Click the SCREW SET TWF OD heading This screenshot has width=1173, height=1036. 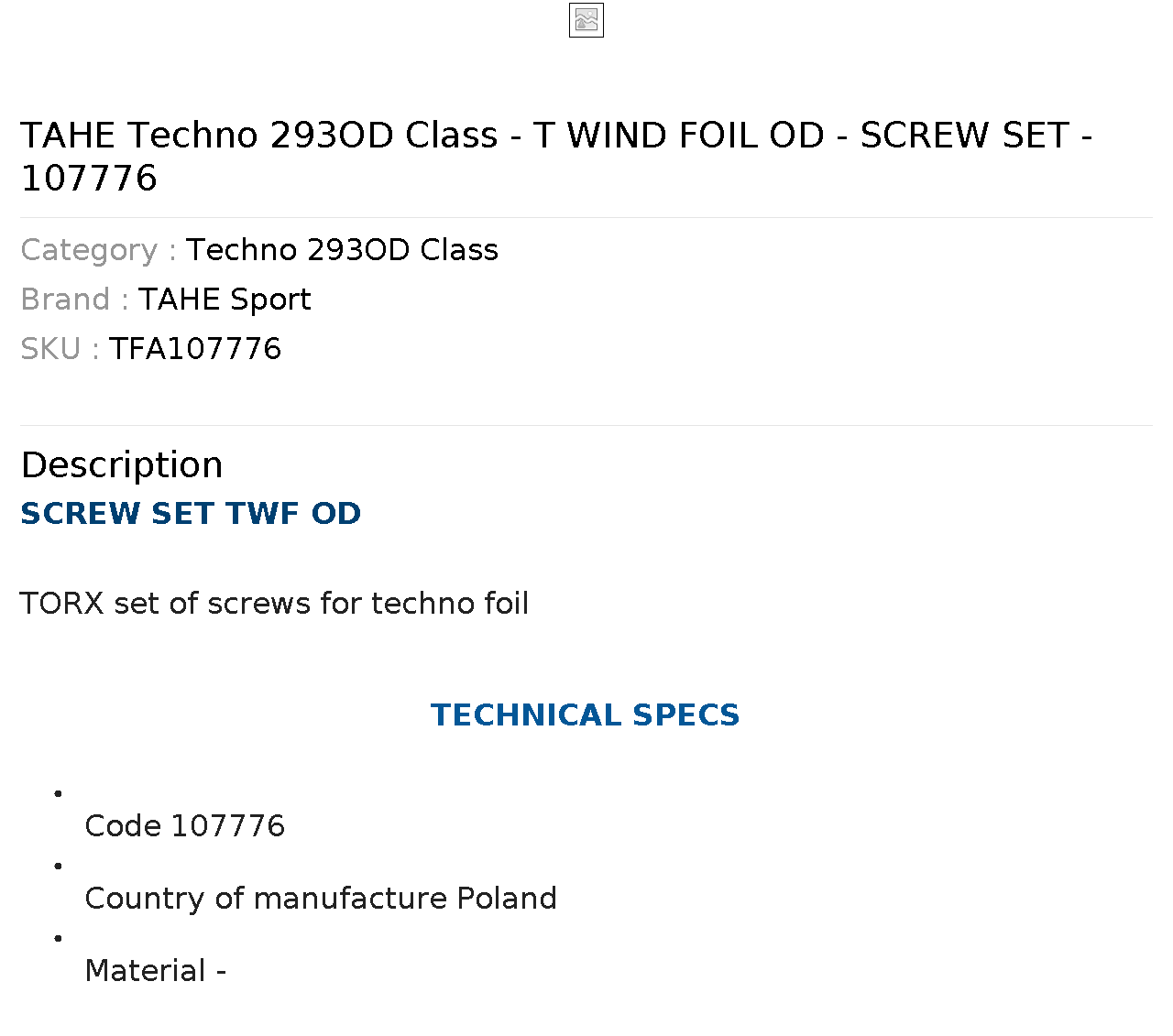point(191,513)
